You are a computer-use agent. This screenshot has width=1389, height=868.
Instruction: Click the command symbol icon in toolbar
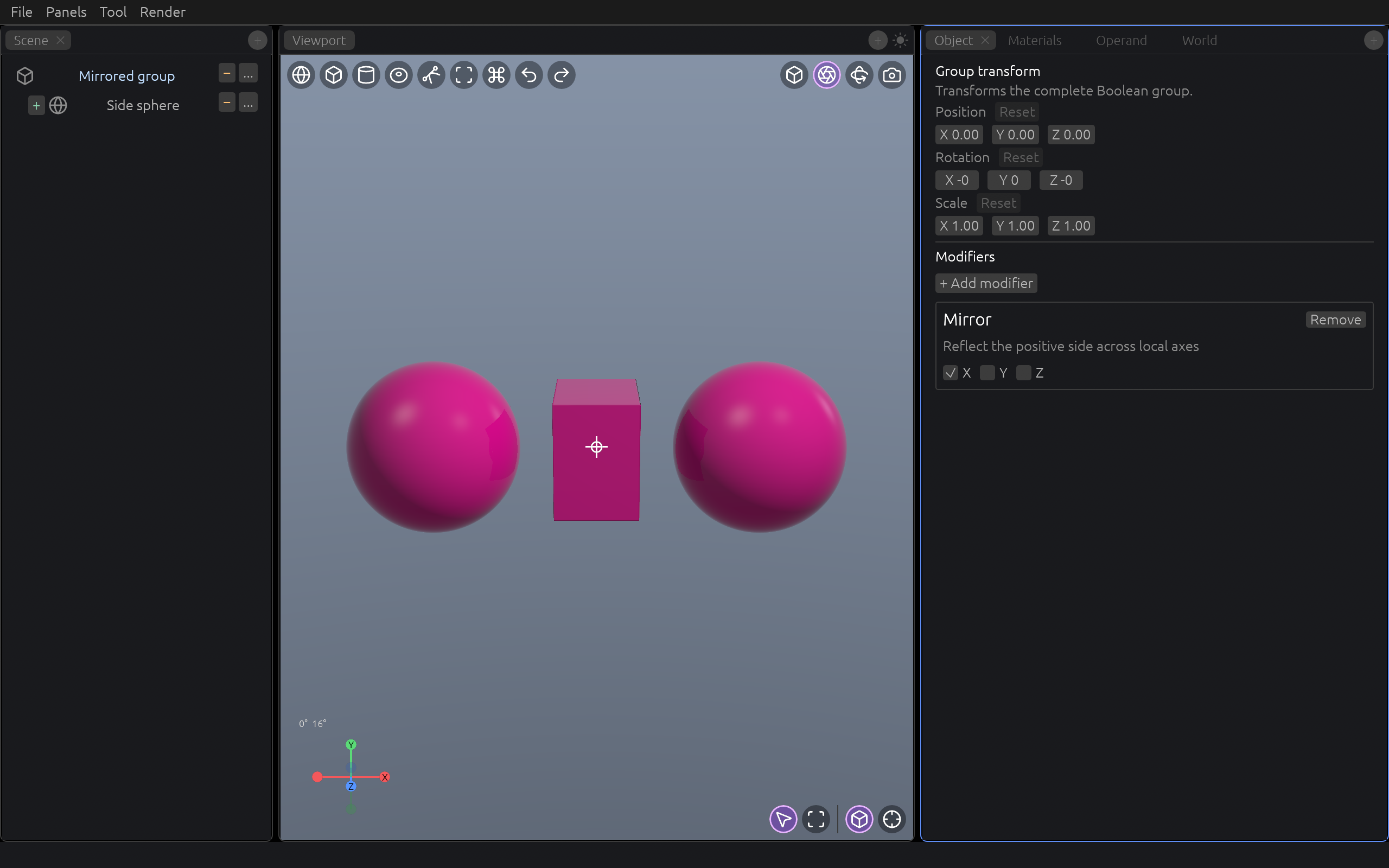(496, 75)
